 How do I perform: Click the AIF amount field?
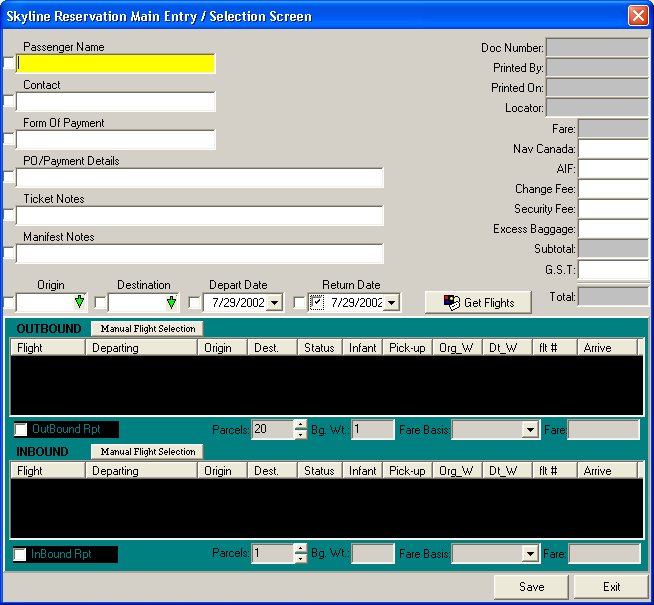click(613, 169)
